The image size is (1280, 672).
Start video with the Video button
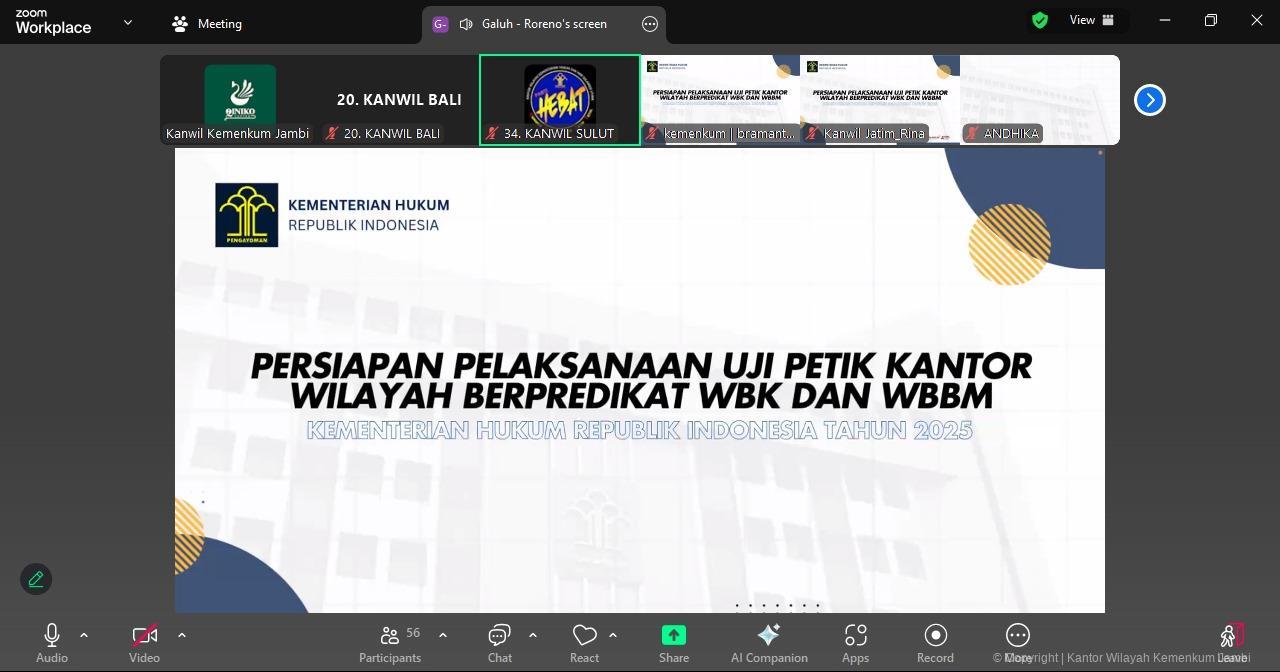click(144, 643)
